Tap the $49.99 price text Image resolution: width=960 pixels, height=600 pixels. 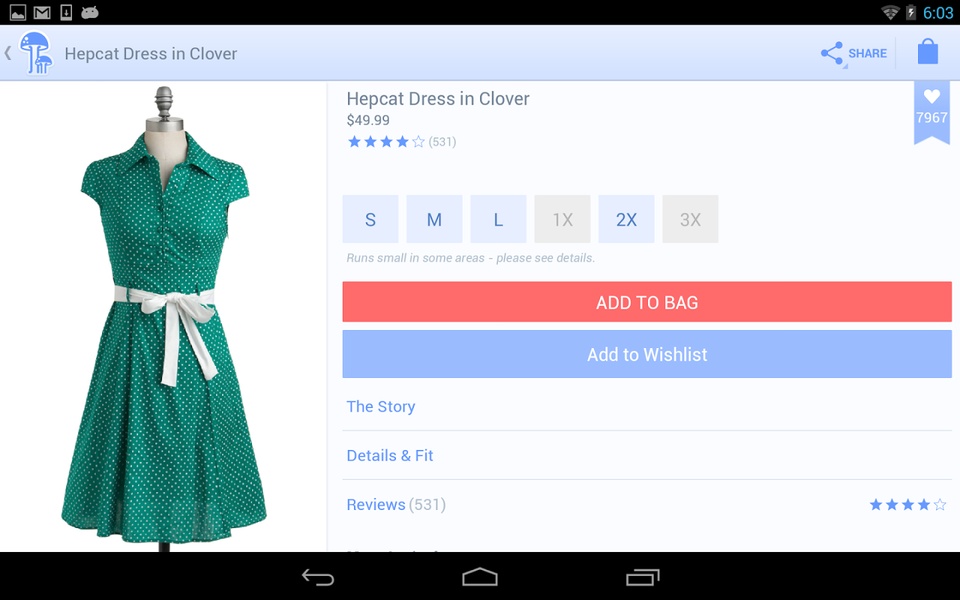click(x=368, y=120)
